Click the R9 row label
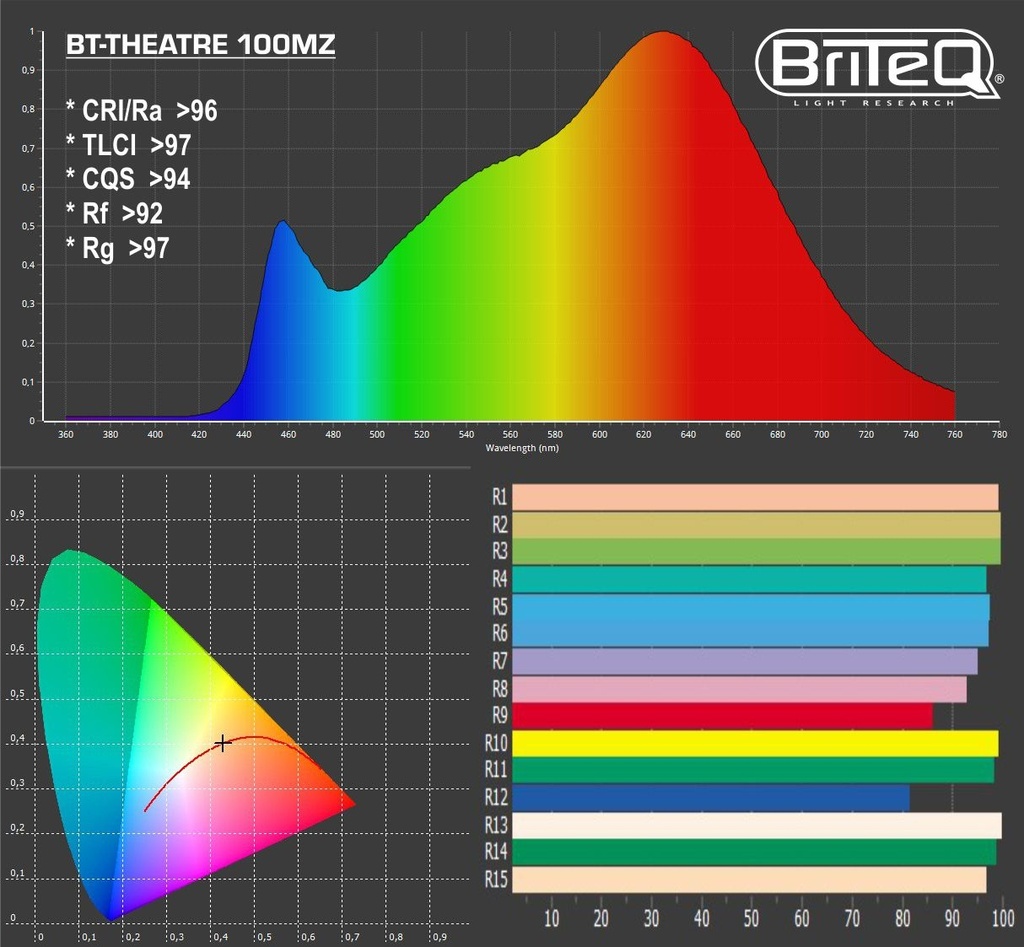The width and height of the screenshot is (1024, 947). coord(500,716)
